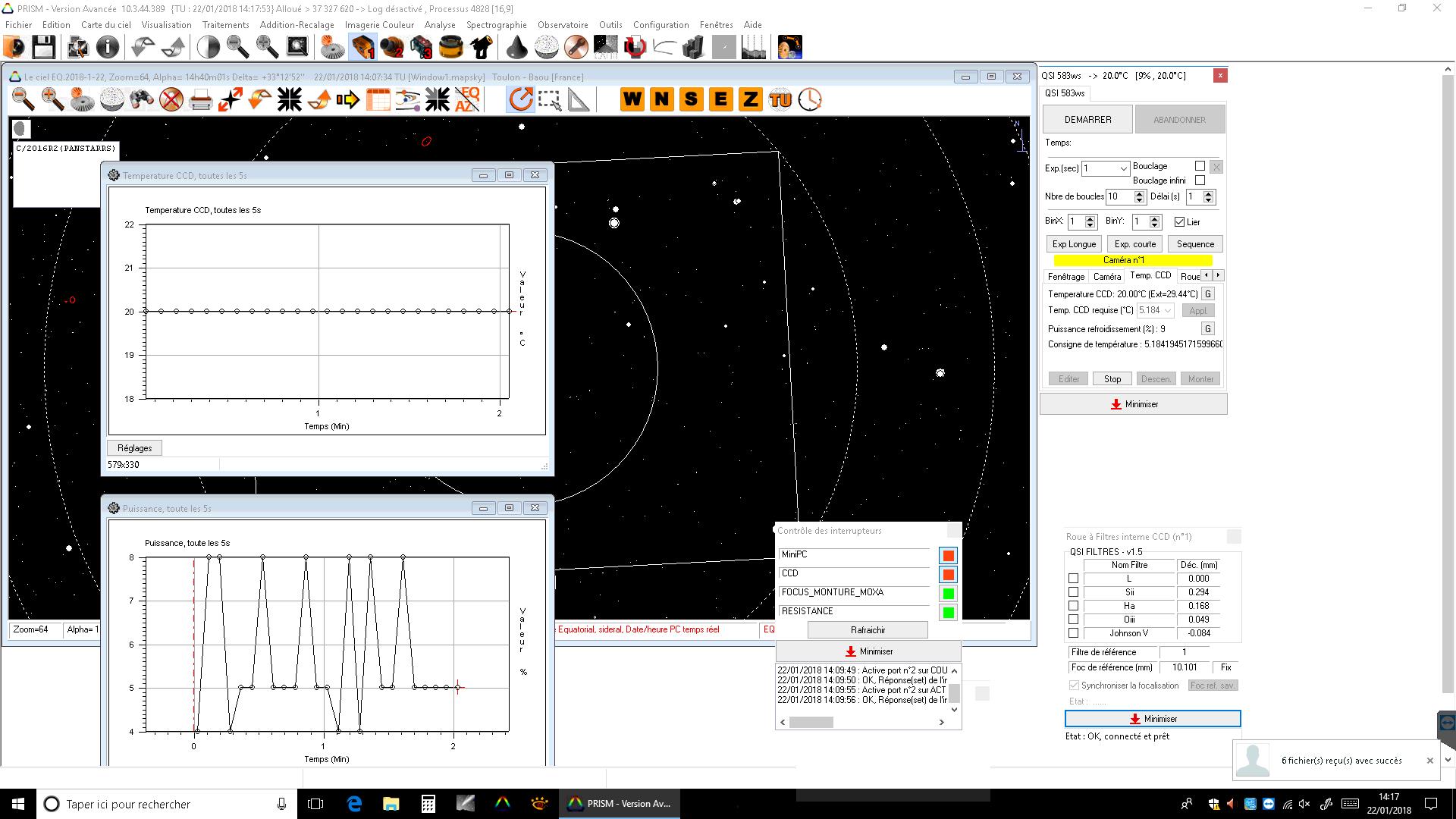Screen dimensions: 1456x819
Task: Click the Rafraichir button
Action: (868, 630)
